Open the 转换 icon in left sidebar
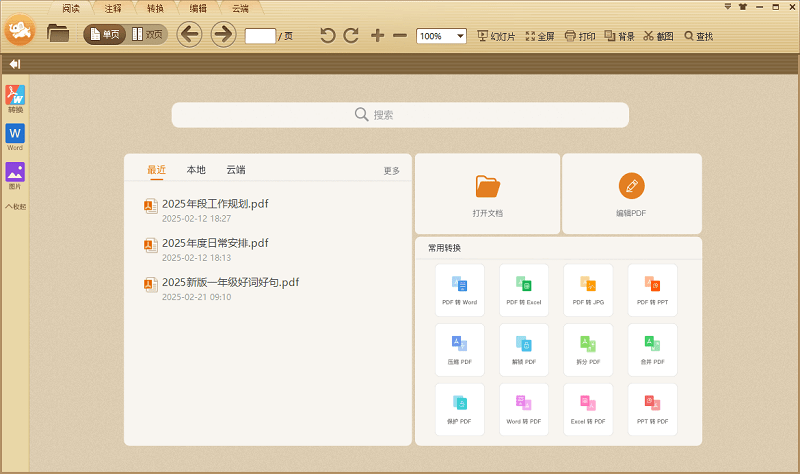The image size is (800, 474). coord(15,98)
